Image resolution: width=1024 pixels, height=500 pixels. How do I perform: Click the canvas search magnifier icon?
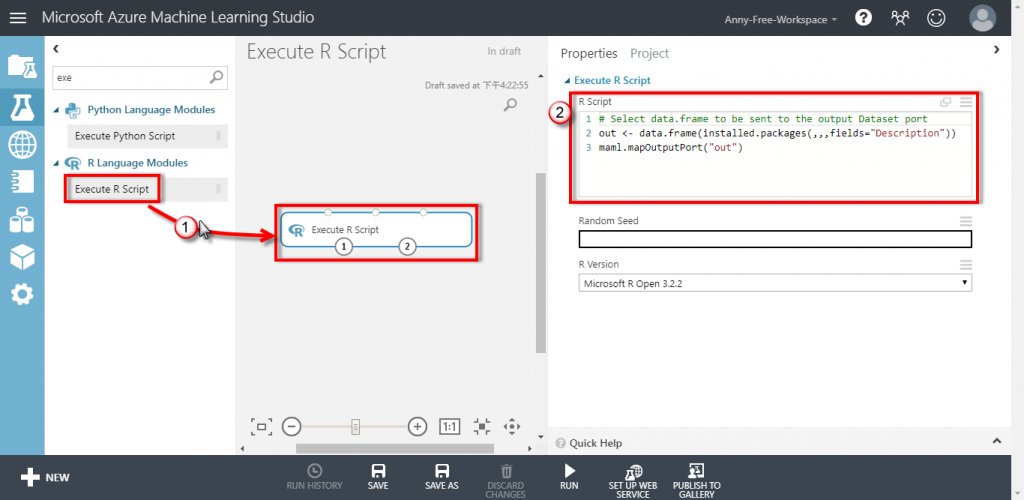pyautogui.click(x=511, y=104)
